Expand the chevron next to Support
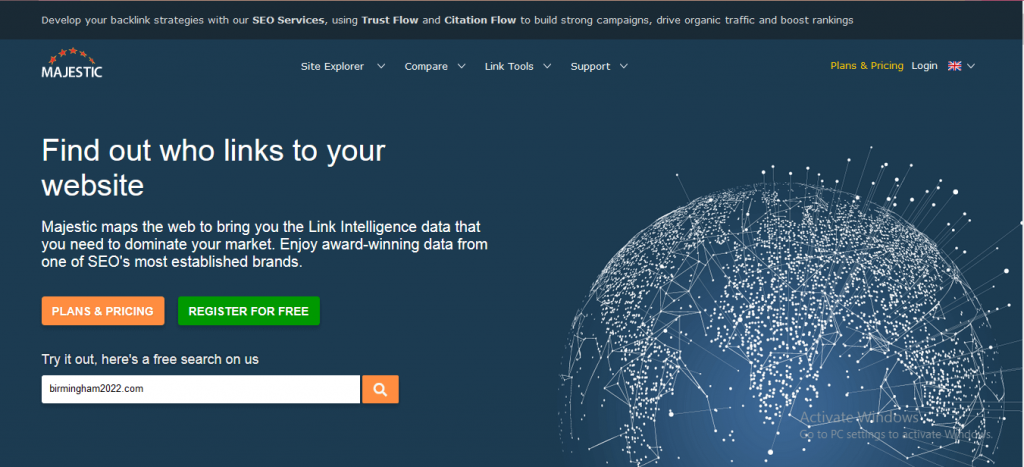1024x467 pixels. 624,66
